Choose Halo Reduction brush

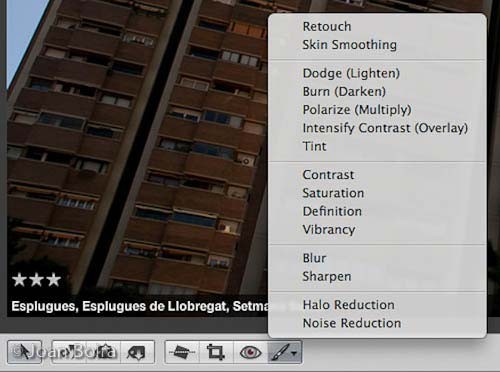(377, 305)
